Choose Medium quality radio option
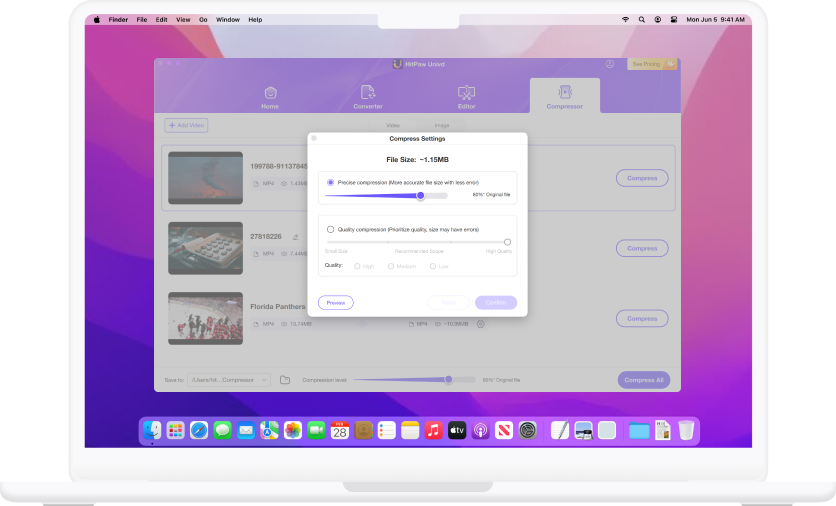This screenshot has height=506, width=836. [391, 266]
